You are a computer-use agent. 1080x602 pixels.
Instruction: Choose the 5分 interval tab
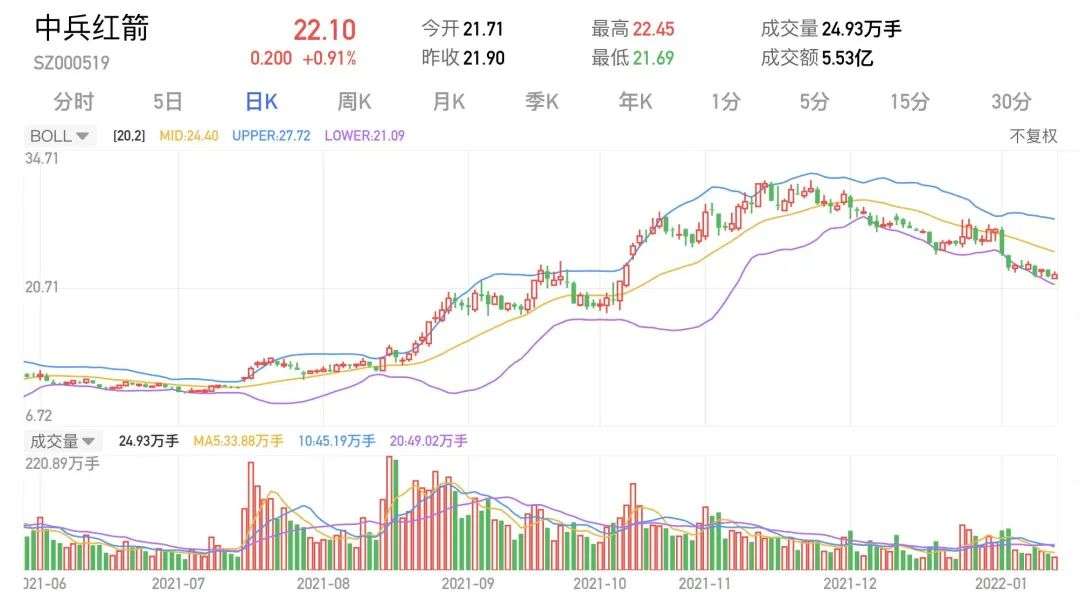[815, 101]
